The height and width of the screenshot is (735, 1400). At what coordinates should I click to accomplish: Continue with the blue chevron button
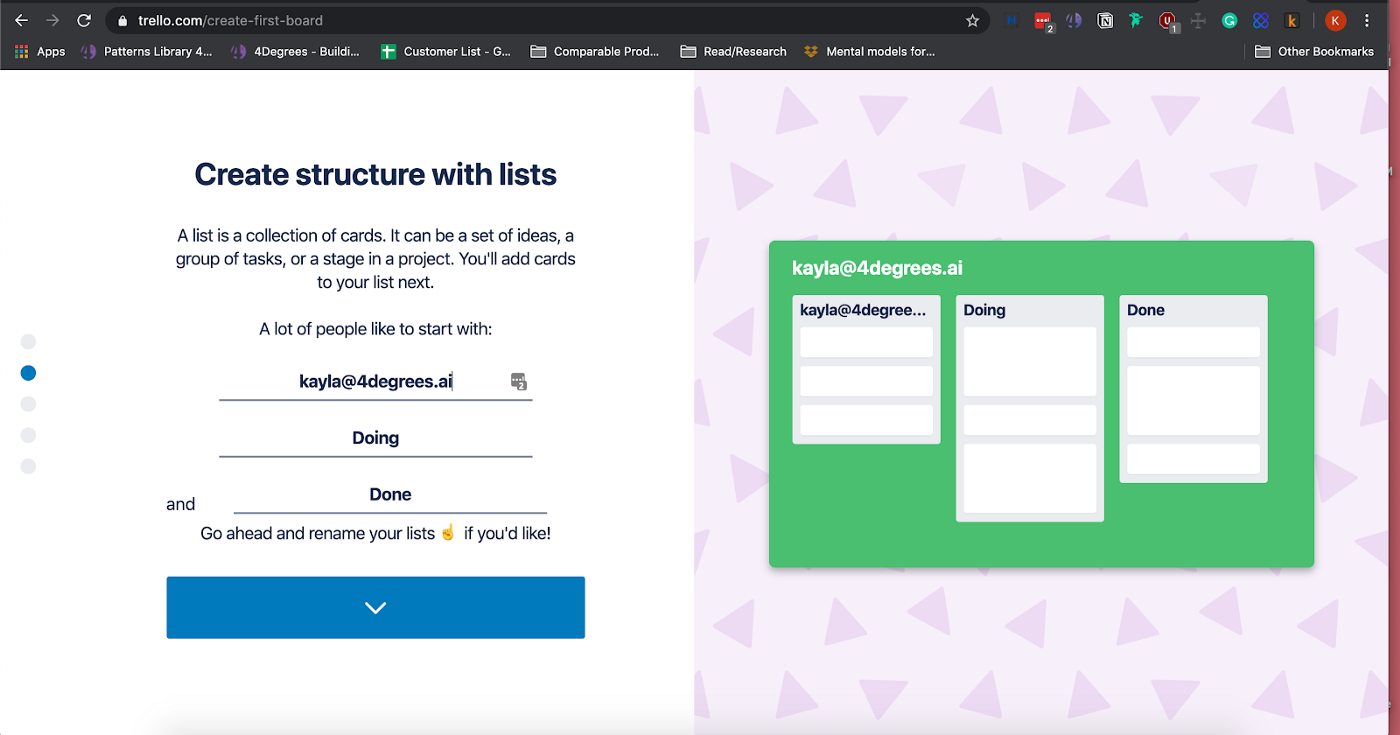[376, 607]
